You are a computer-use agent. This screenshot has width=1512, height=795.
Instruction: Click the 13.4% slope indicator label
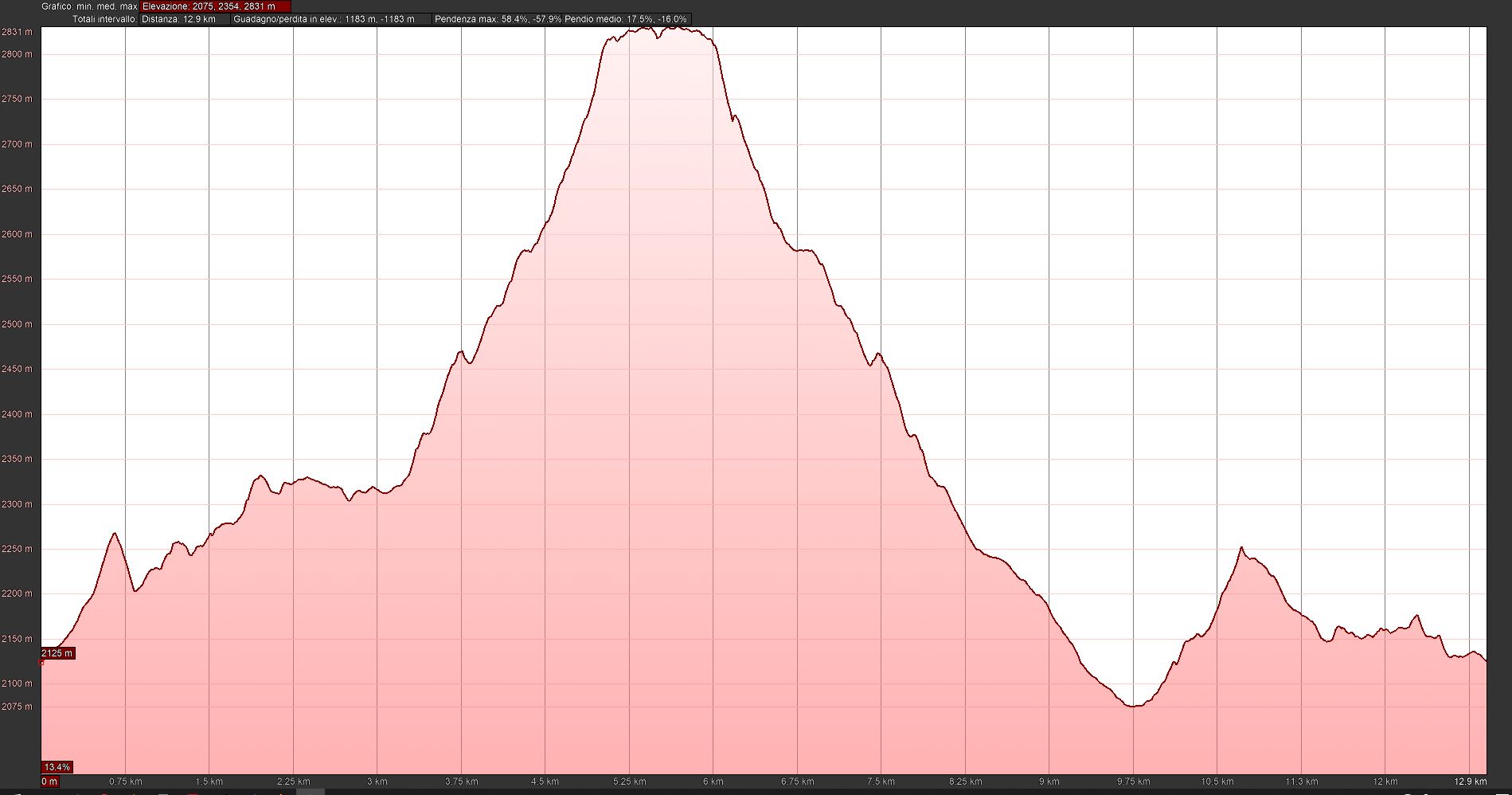click(57, 767)
